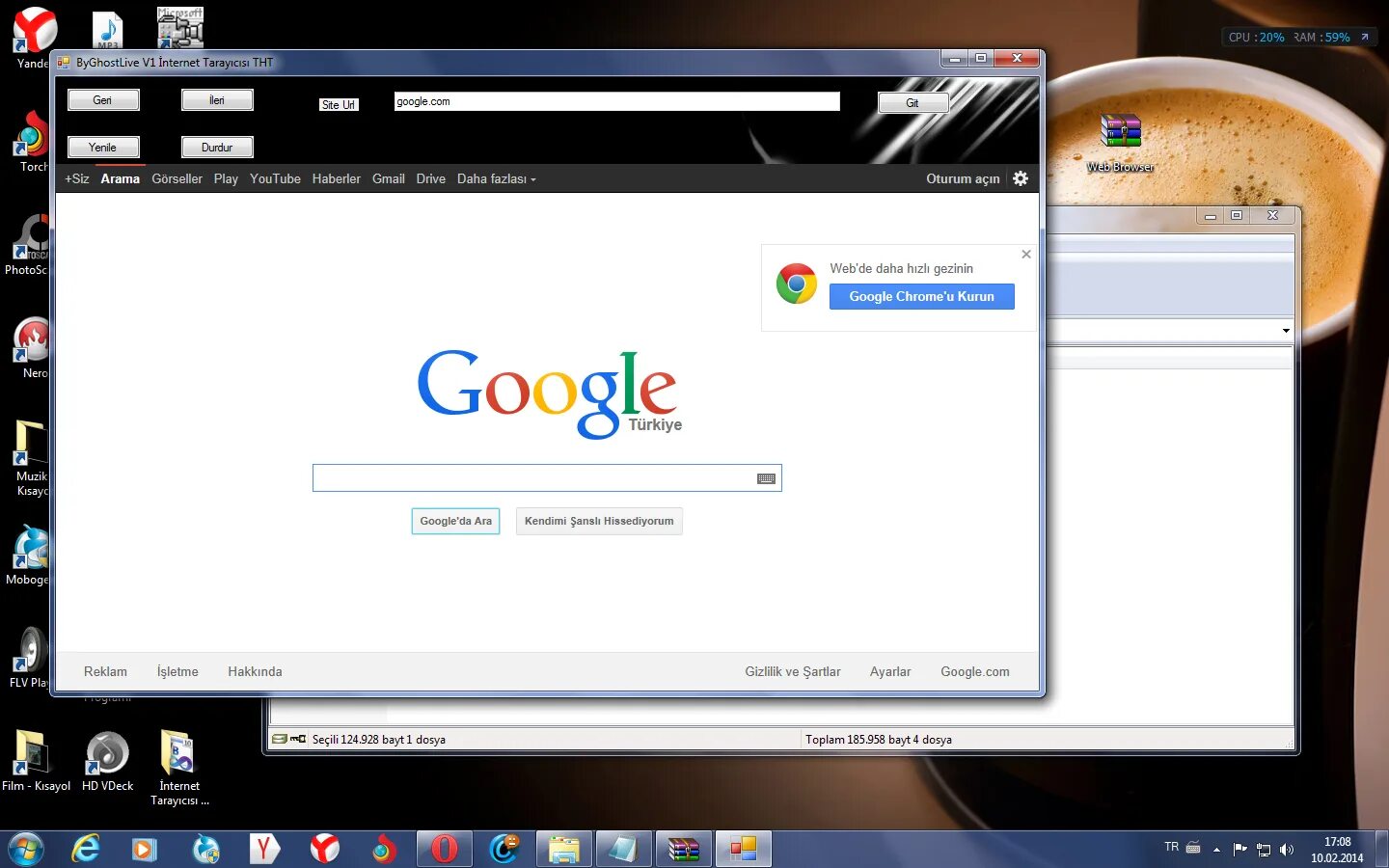Screen dimensions: 1389x868
Task: Open the WinRAR taskbar button
Action: (683, 849)
